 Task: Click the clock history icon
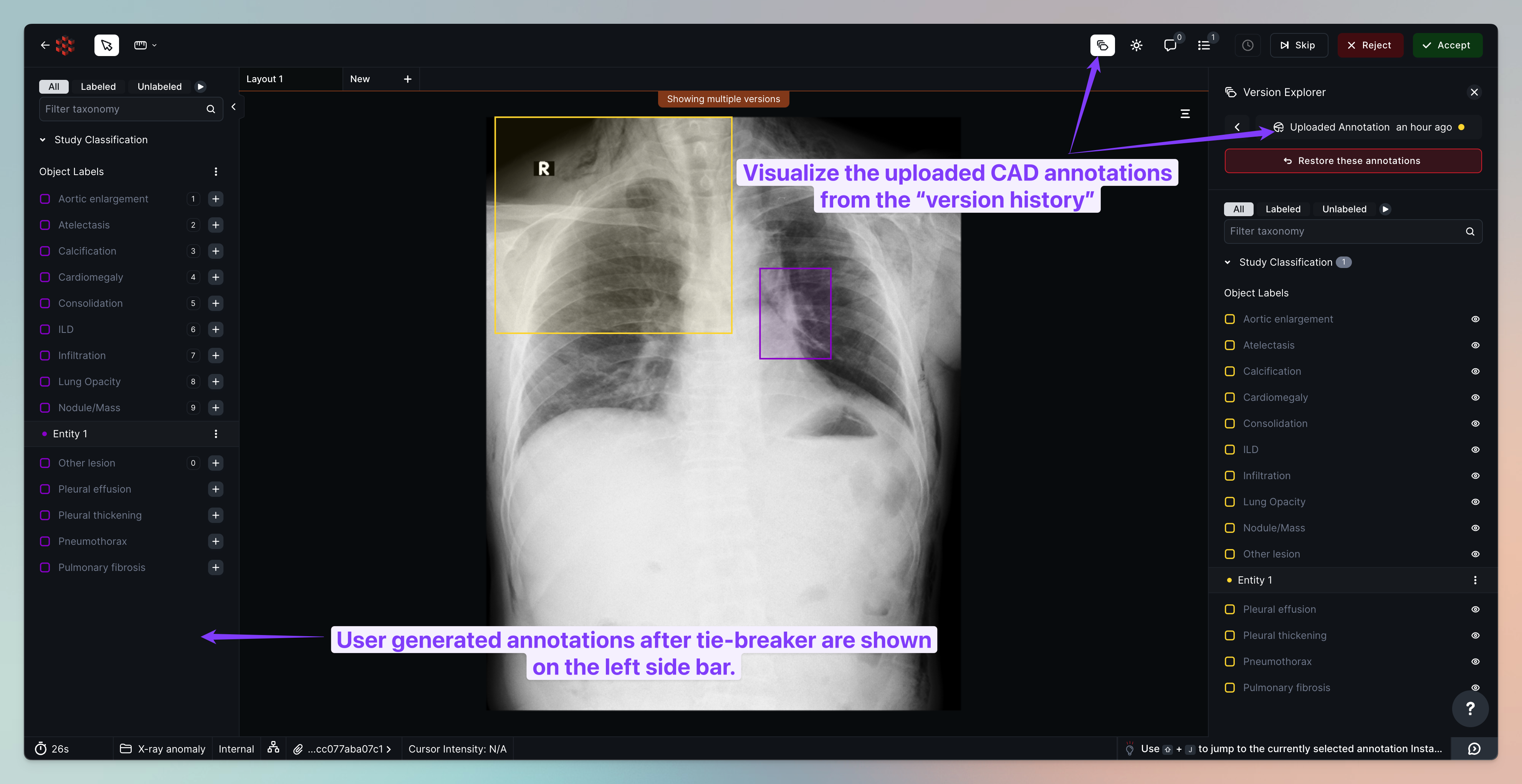click(1247, 45)
